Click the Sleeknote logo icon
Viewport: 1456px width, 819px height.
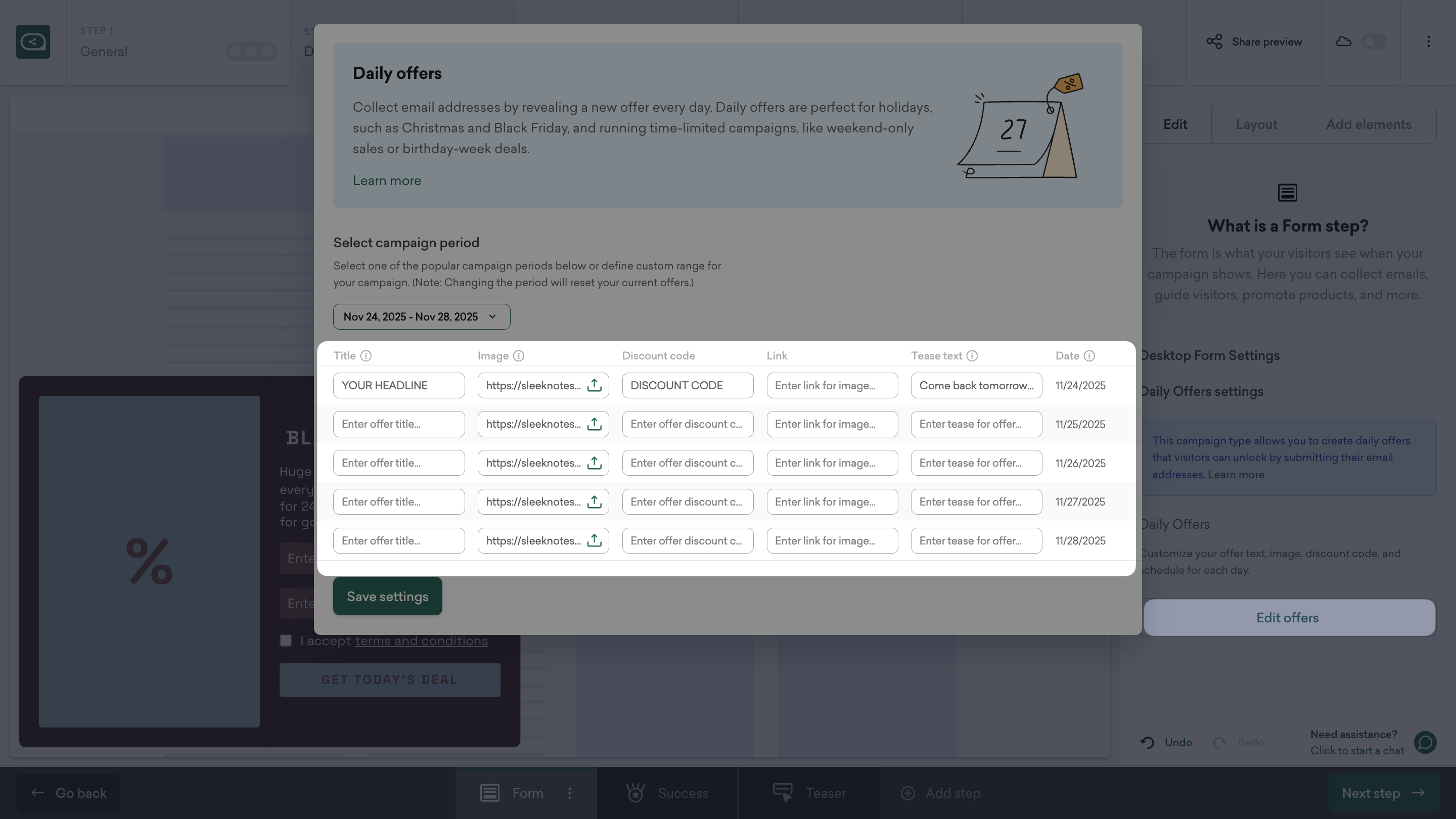[x=33, y=42]
